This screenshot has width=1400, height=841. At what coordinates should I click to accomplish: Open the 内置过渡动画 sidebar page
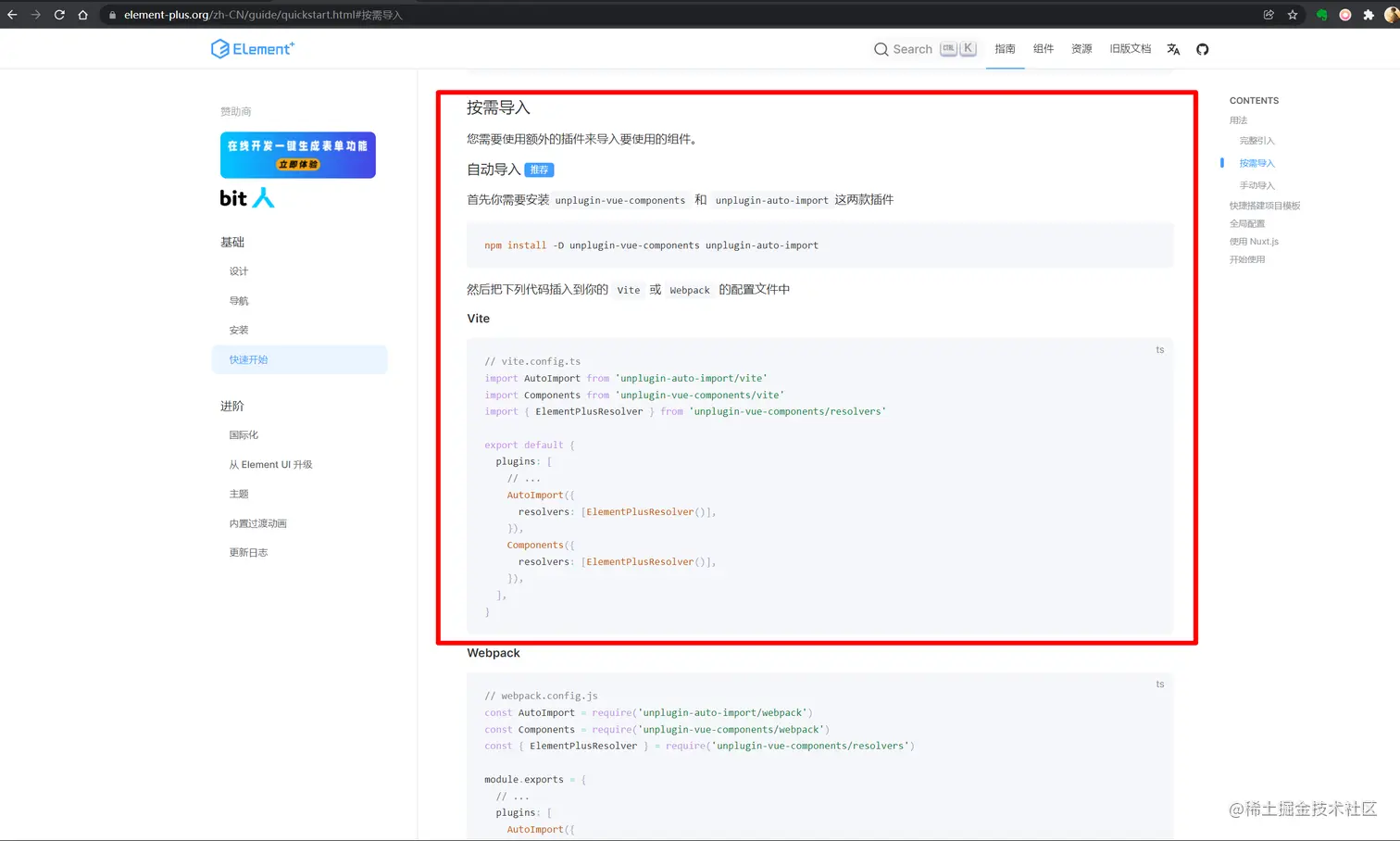coord(258,523)
